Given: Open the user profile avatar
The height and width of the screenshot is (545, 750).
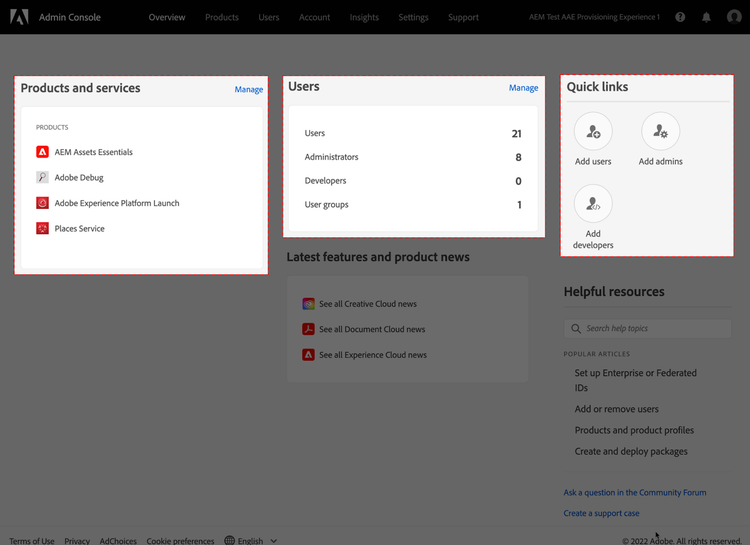Looking at the screenshot, I should pyautogui.click(x=734, y=17).
